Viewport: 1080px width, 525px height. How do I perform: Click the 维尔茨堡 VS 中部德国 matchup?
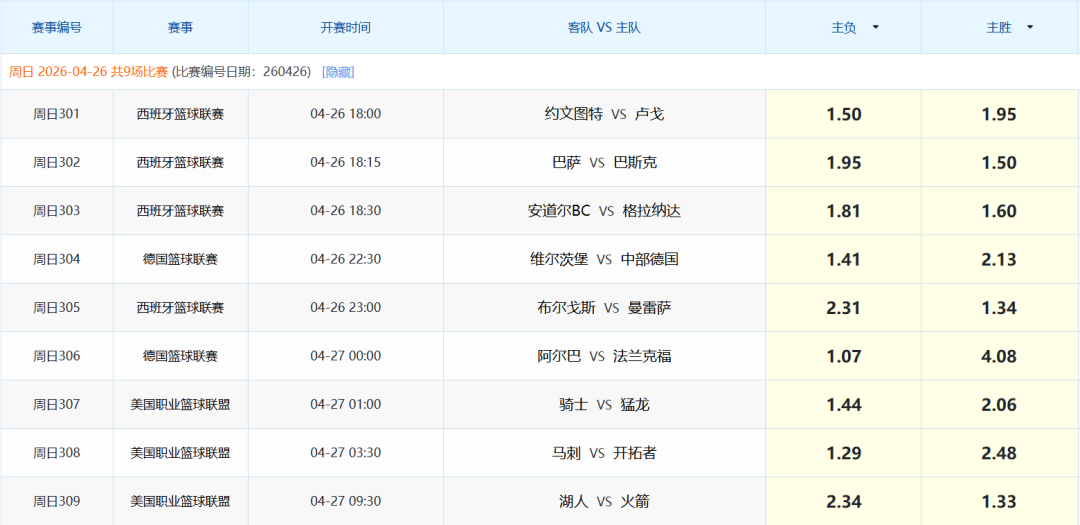click(604, 259)
